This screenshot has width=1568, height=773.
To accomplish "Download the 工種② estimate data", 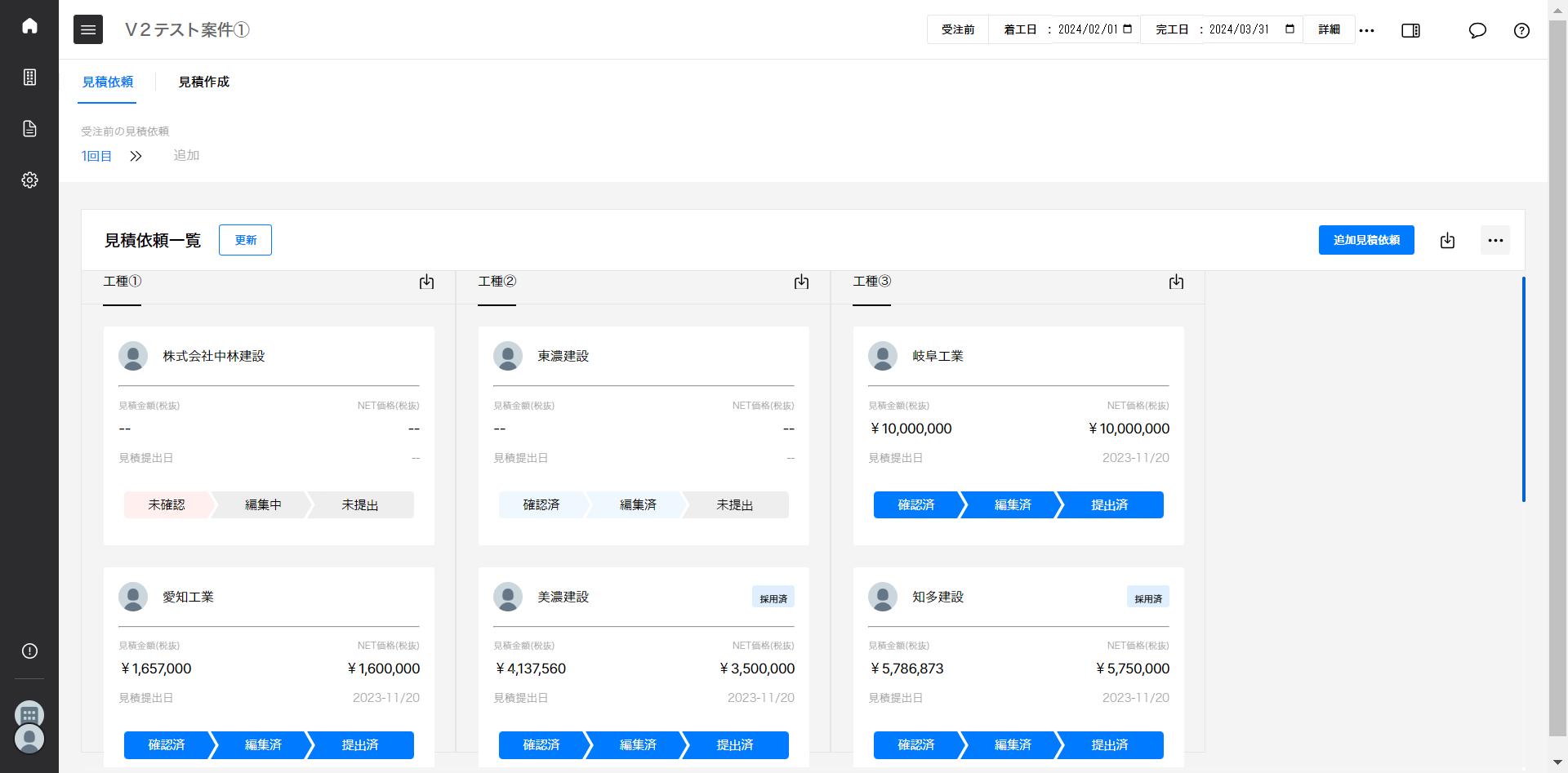I will [801, 282].
